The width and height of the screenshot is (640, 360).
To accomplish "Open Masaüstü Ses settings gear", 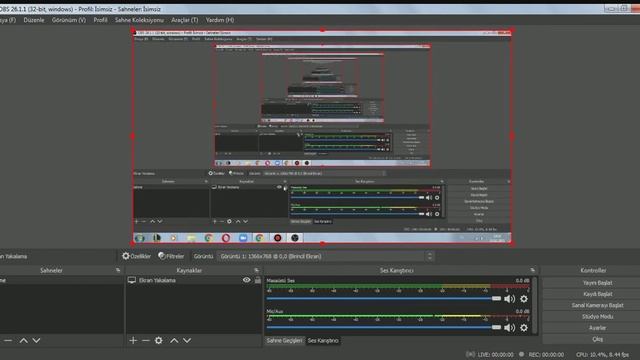I will coord(524,299).
